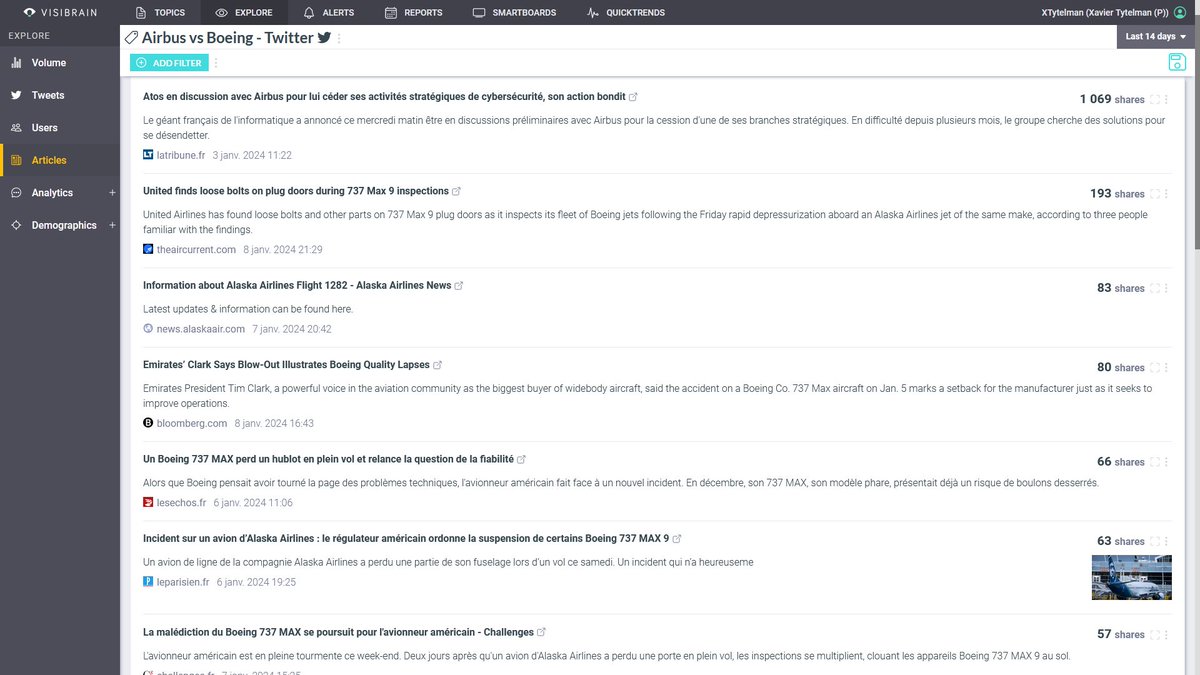The image size is (1200, 675).
Task: Click the Add Filter button
Action: click(x=169, y=63)
